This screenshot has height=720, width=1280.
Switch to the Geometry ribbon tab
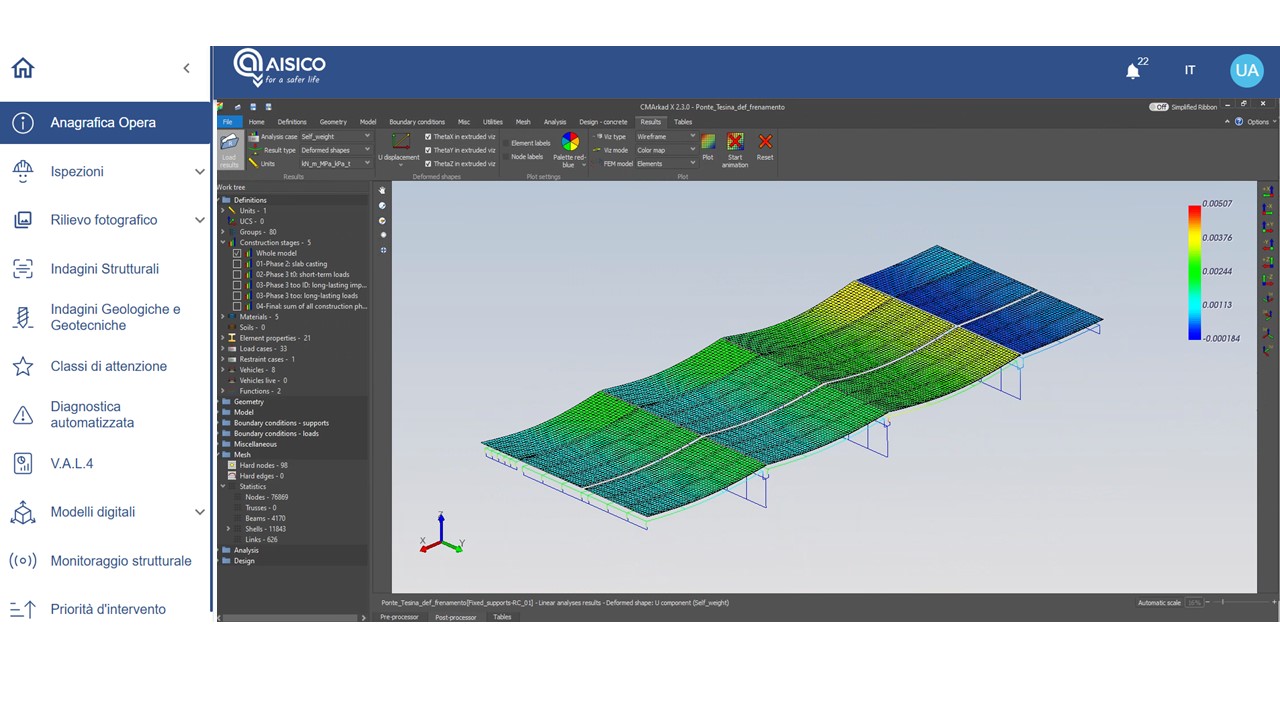pos(333,122)
